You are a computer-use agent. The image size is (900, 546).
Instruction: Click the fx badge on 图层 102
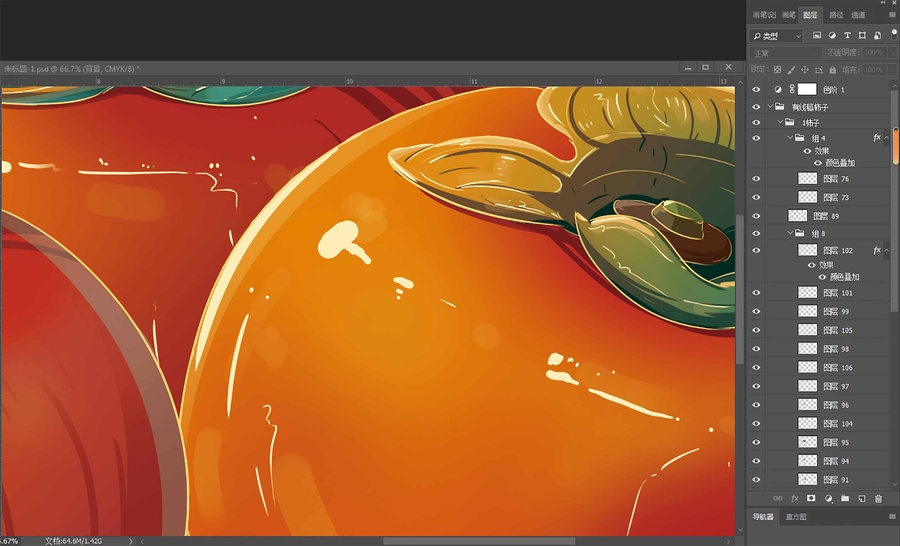coord(876,250)
